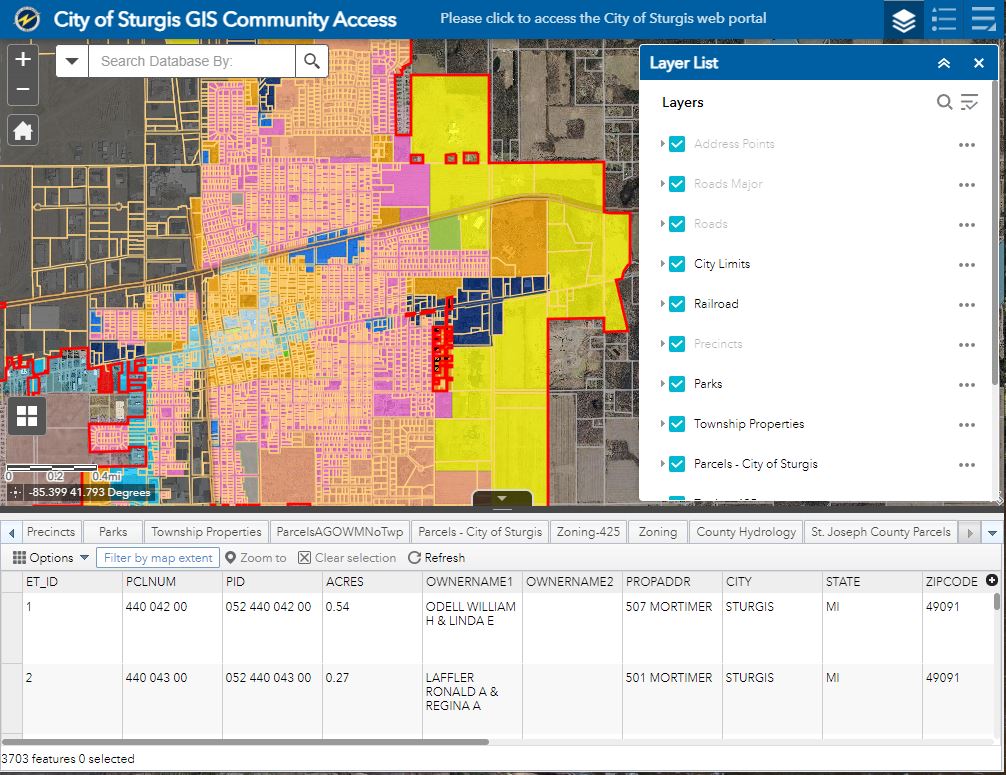The image size is (1006, 775).
Task: Click the Search Database By input field
Action: click(192, 61)
